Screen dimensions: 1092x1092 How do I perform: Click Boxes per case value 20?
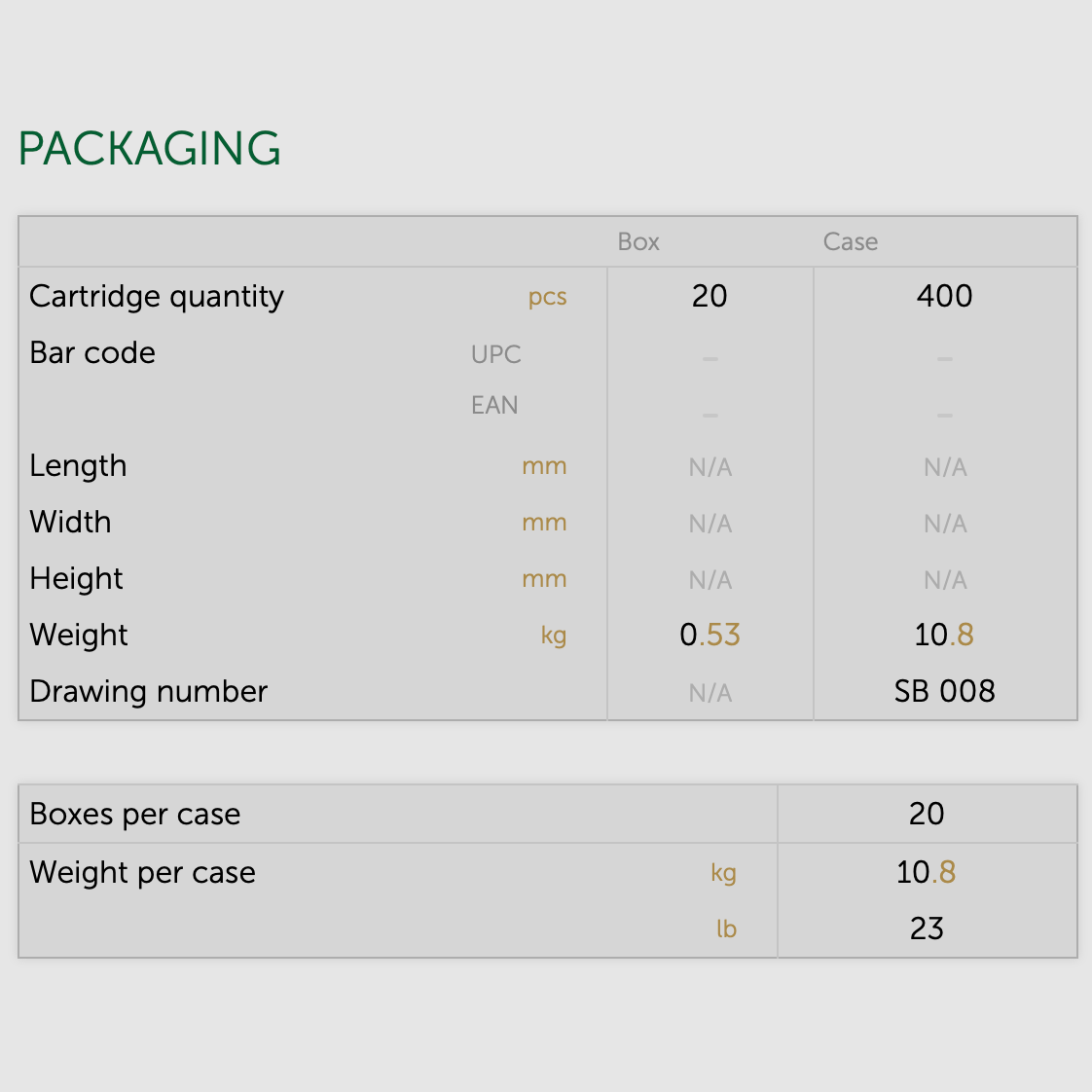tap(927, 814)
